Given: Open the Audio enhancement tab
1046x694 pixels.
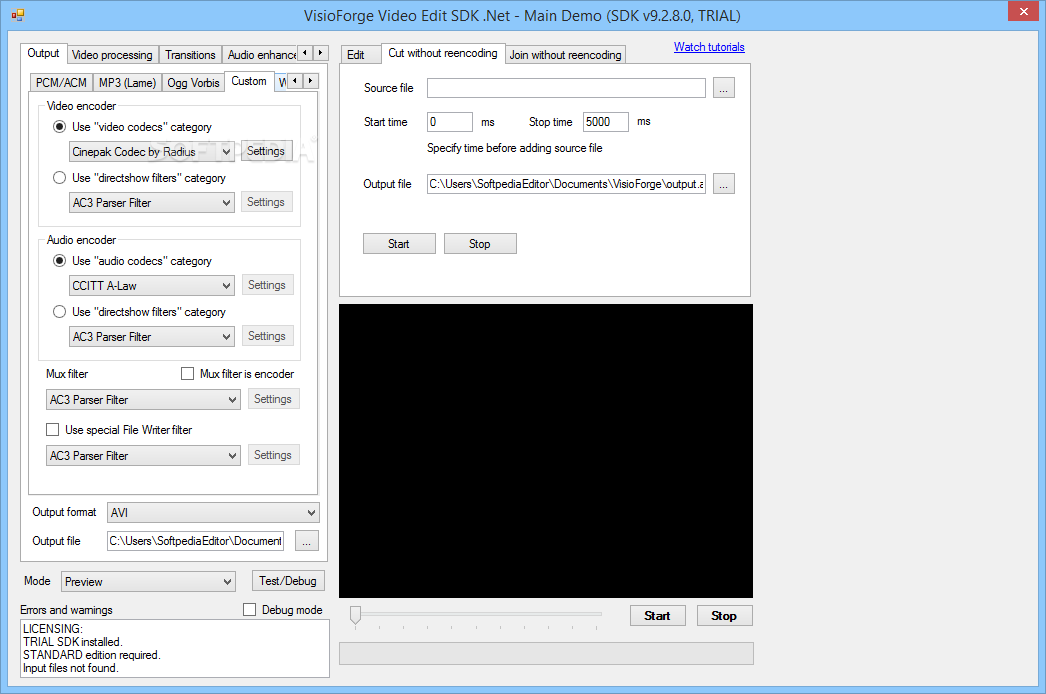Looking at the screenshot, I should pos(260,55).
